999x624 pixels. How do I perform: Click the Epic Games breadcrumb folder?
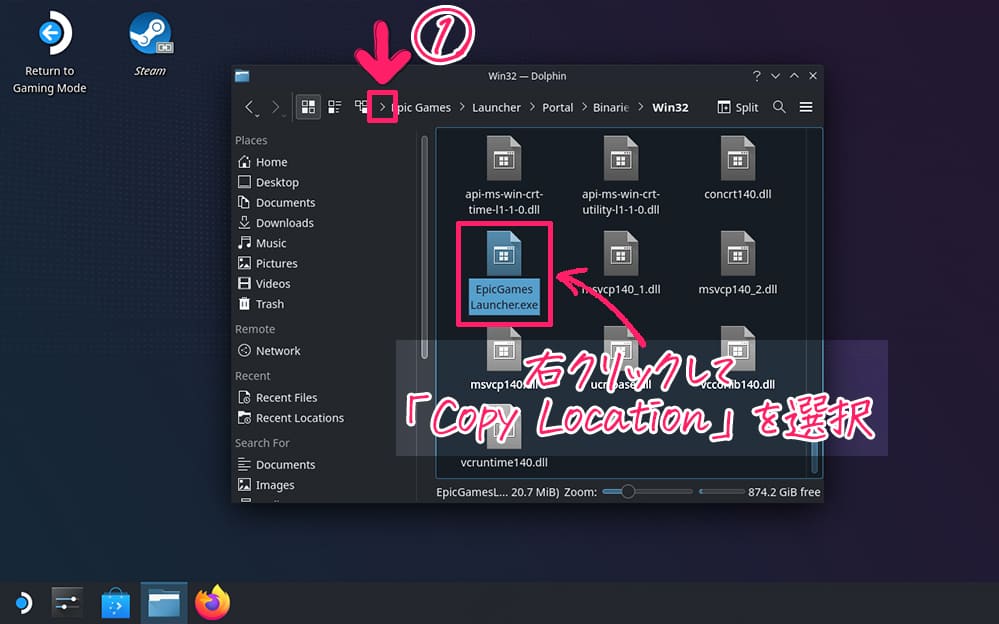422,107
